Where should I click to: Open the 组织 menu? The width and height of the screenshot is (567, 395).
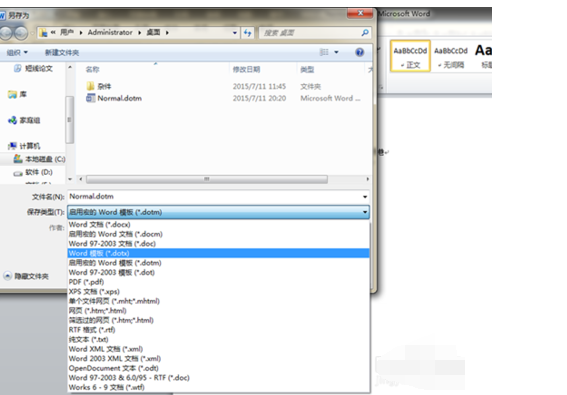(17, 53)
